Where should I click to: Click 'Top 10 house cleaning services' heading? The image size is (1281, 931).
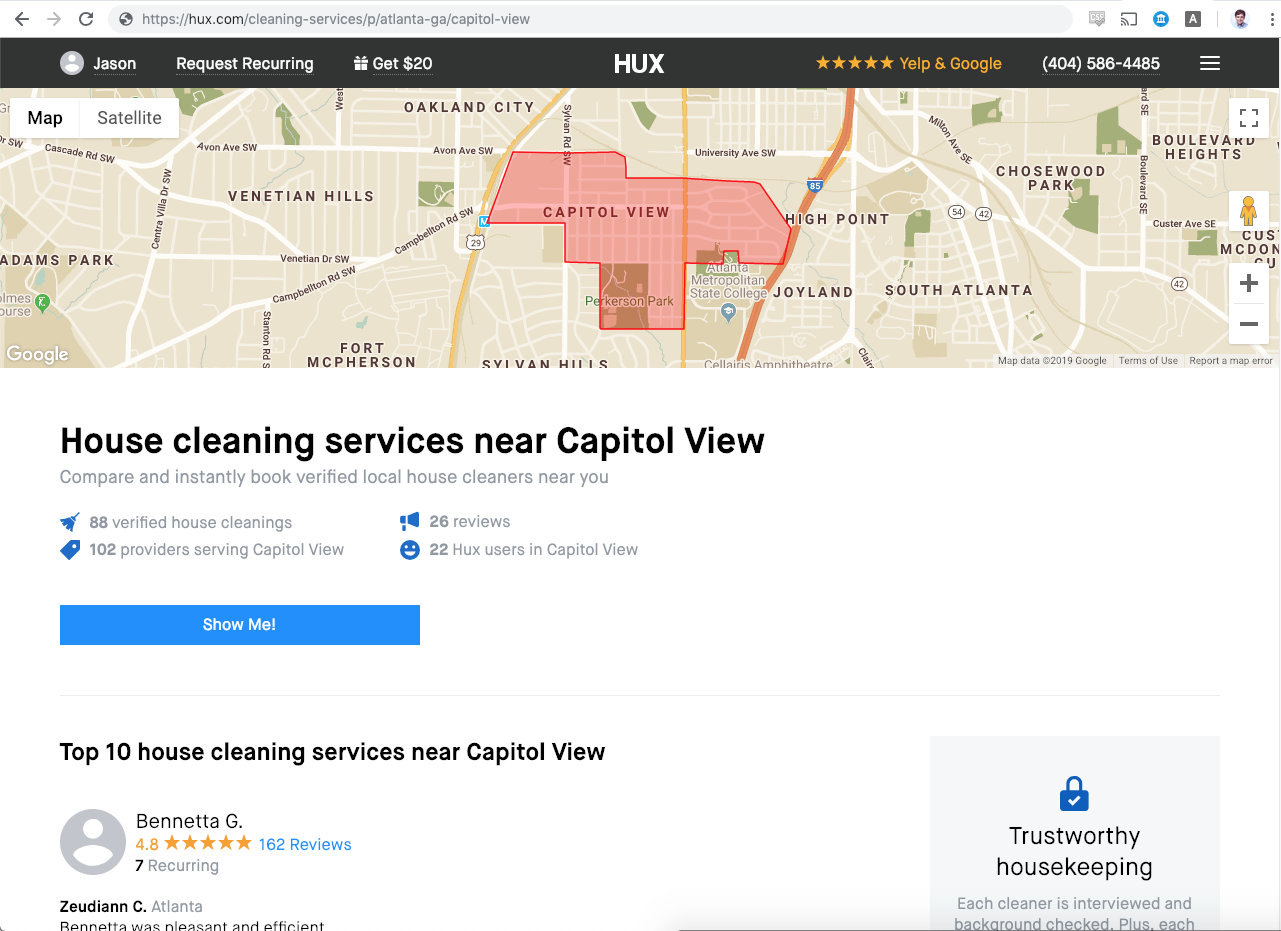[332, 752]
